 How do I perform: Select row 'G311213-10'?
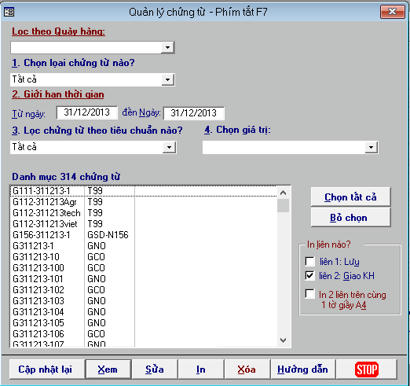coord(144,257)
